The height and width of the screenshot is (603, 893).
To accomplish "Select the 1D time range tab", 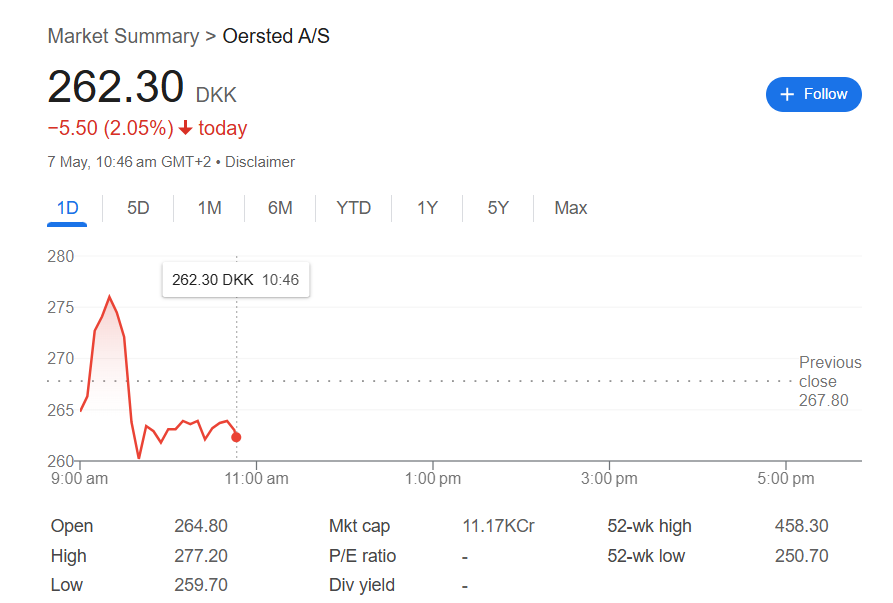I will (x=67, y=208).
